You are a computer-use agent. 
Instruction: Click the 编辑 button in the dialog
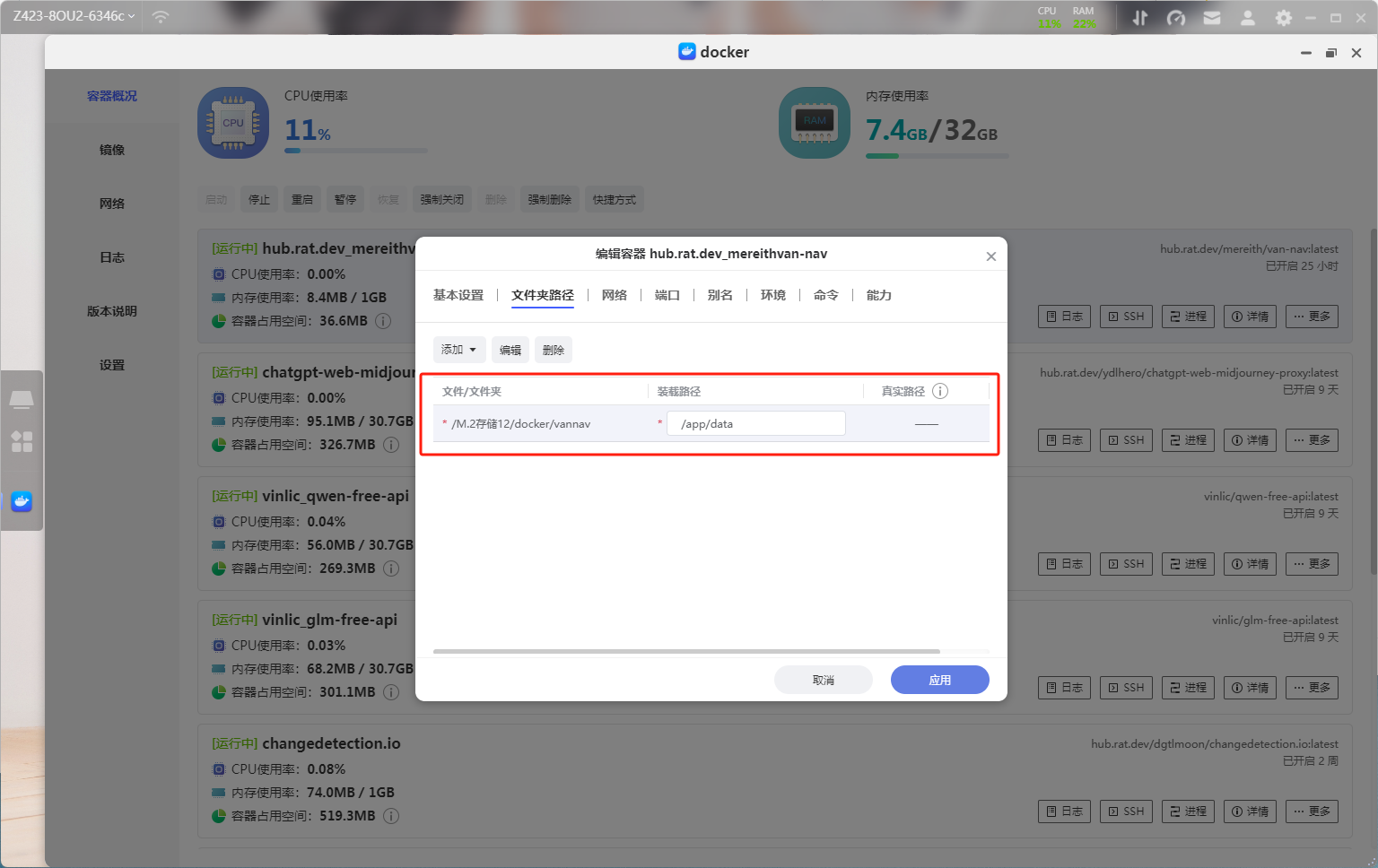[510, 350]
